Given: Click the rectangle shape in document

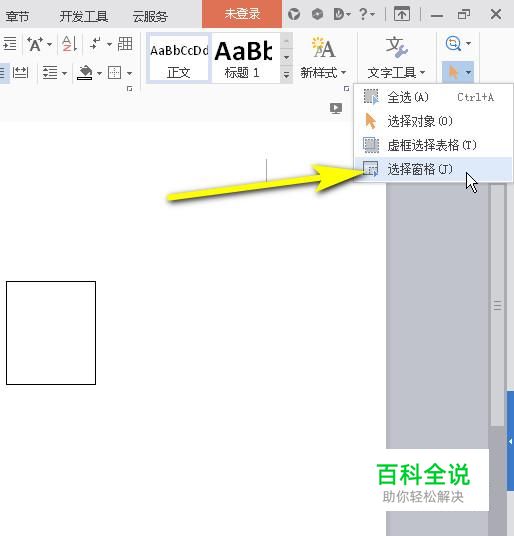Looking at the screenshot, I should click(x=51, y=333).
